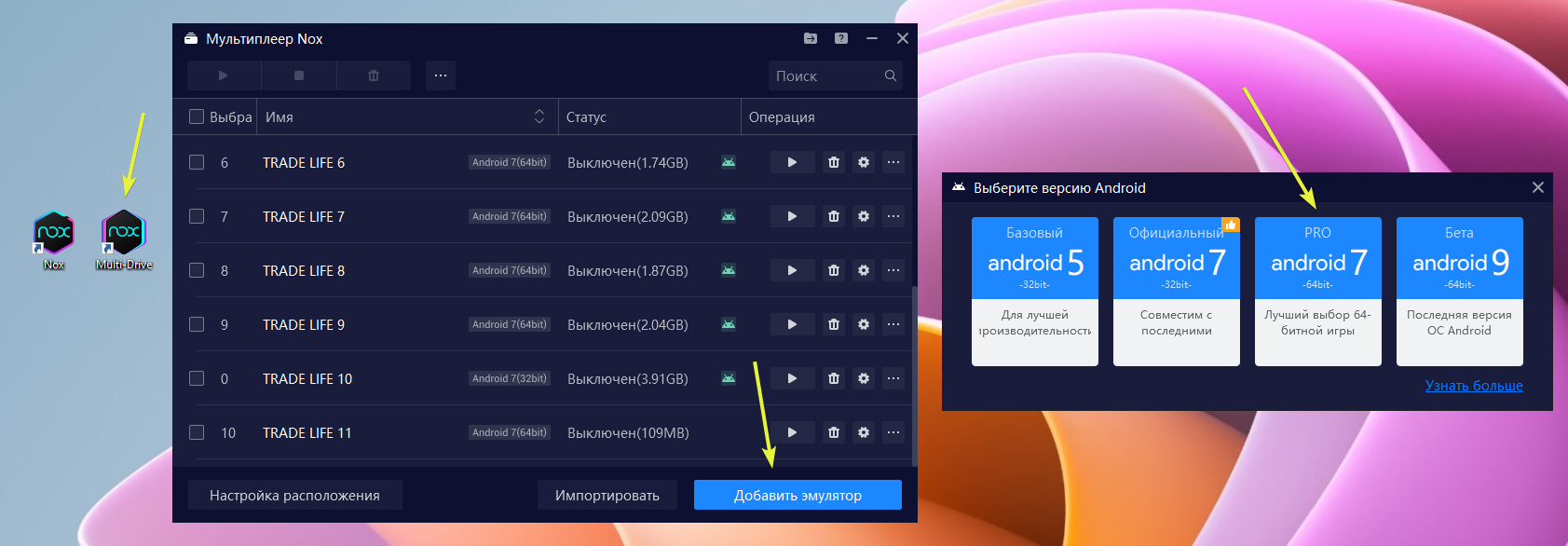
Task: Tick the select-all checkbox in header
Action: [197, 116]
